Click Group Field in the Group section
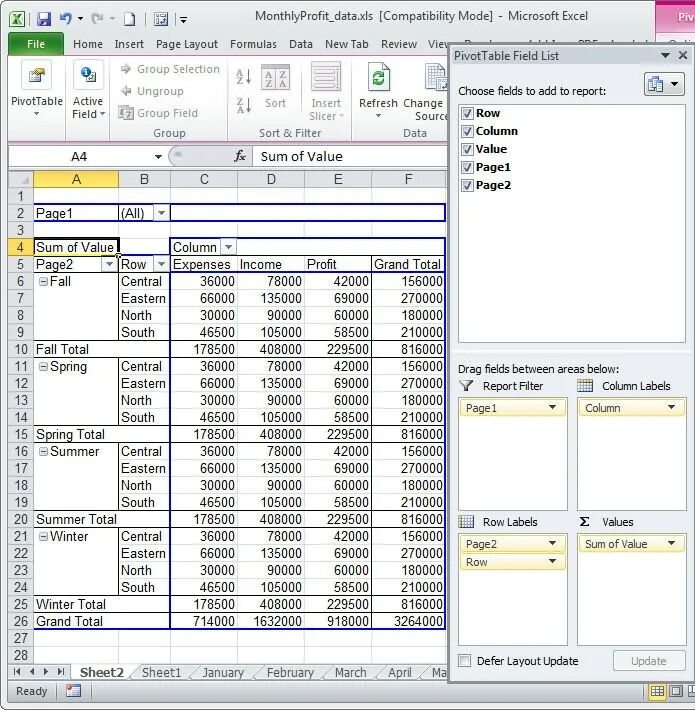Image resolution: width=695 pixels, height=710 pixels. pyautogui.click(x=158, y=113)
